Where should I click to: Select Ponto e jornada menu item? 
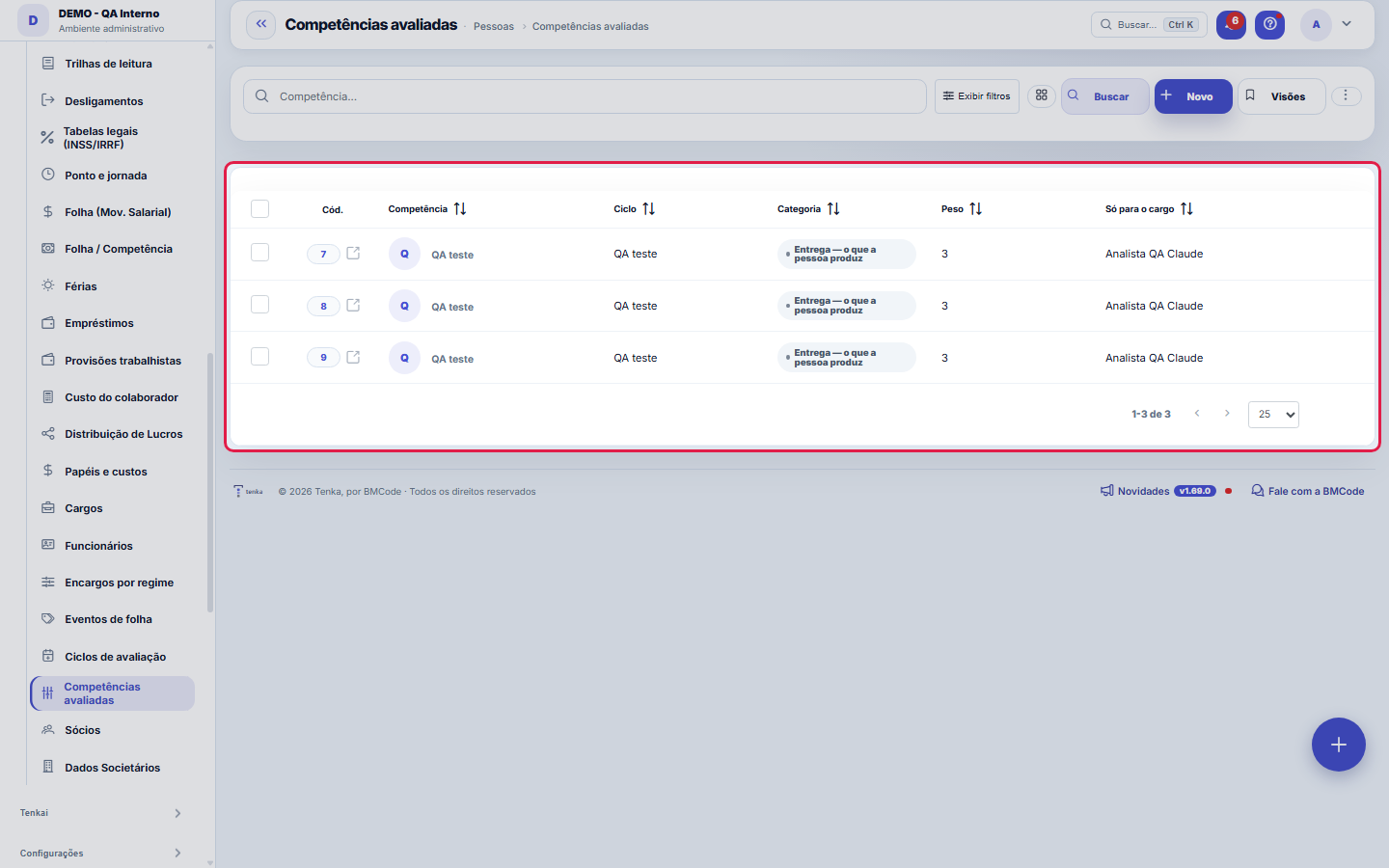(x=106, y=176)
